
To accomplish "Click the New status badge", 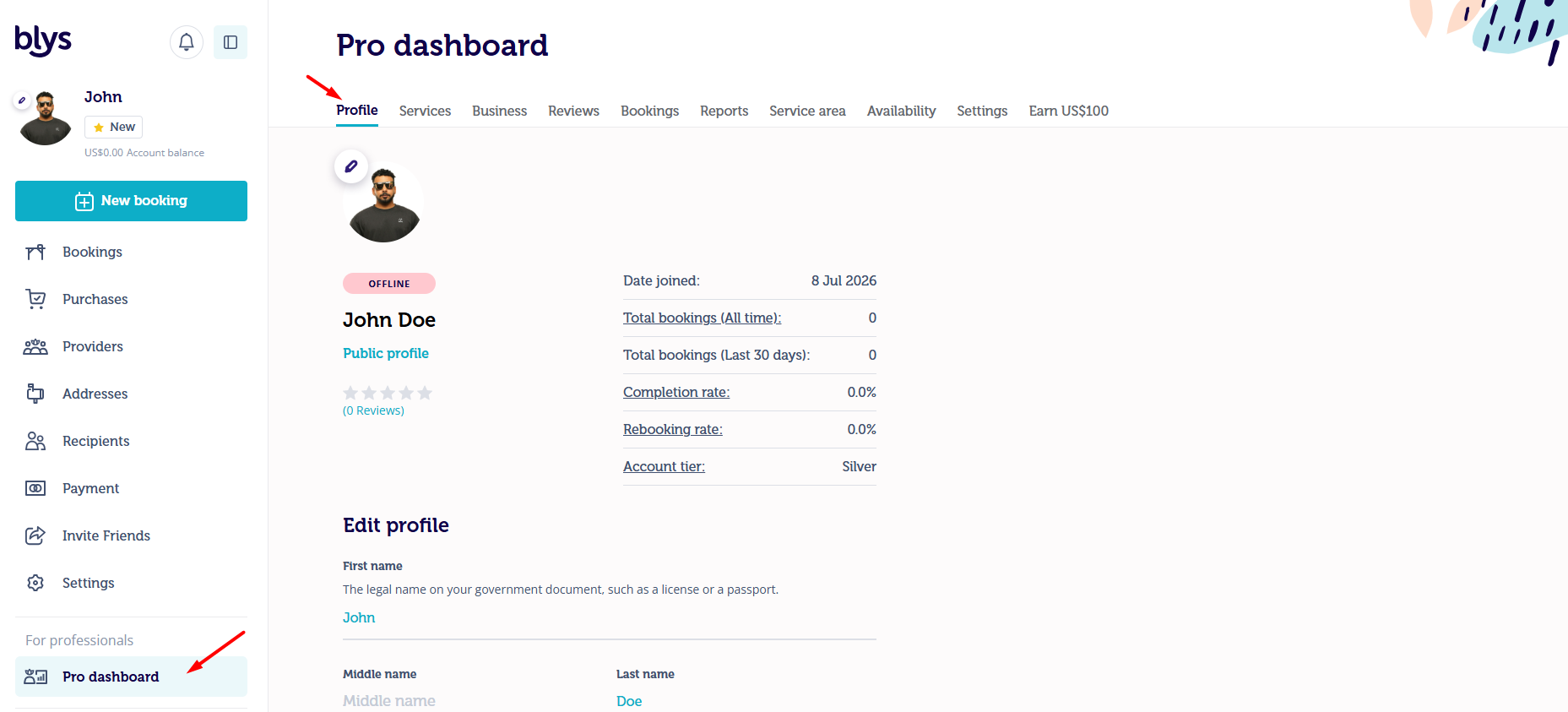I will (113, 127).
